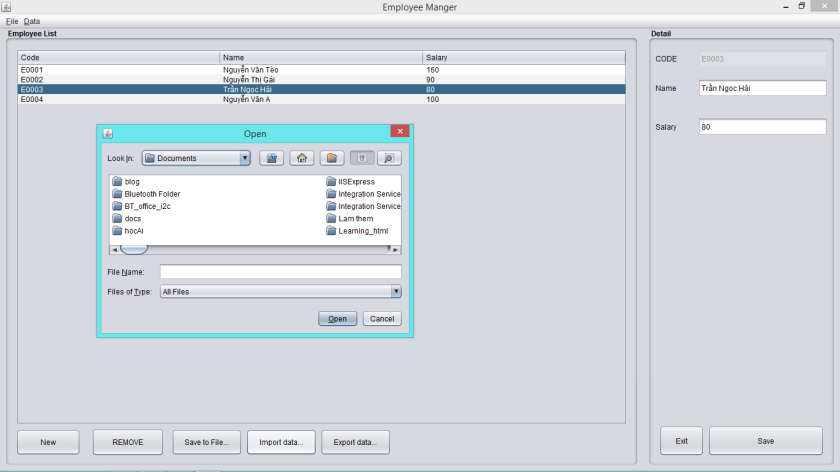Click the Employee Manger app icon
The height and width of the screenshot is (472, 840).
[x=6, y=7]
